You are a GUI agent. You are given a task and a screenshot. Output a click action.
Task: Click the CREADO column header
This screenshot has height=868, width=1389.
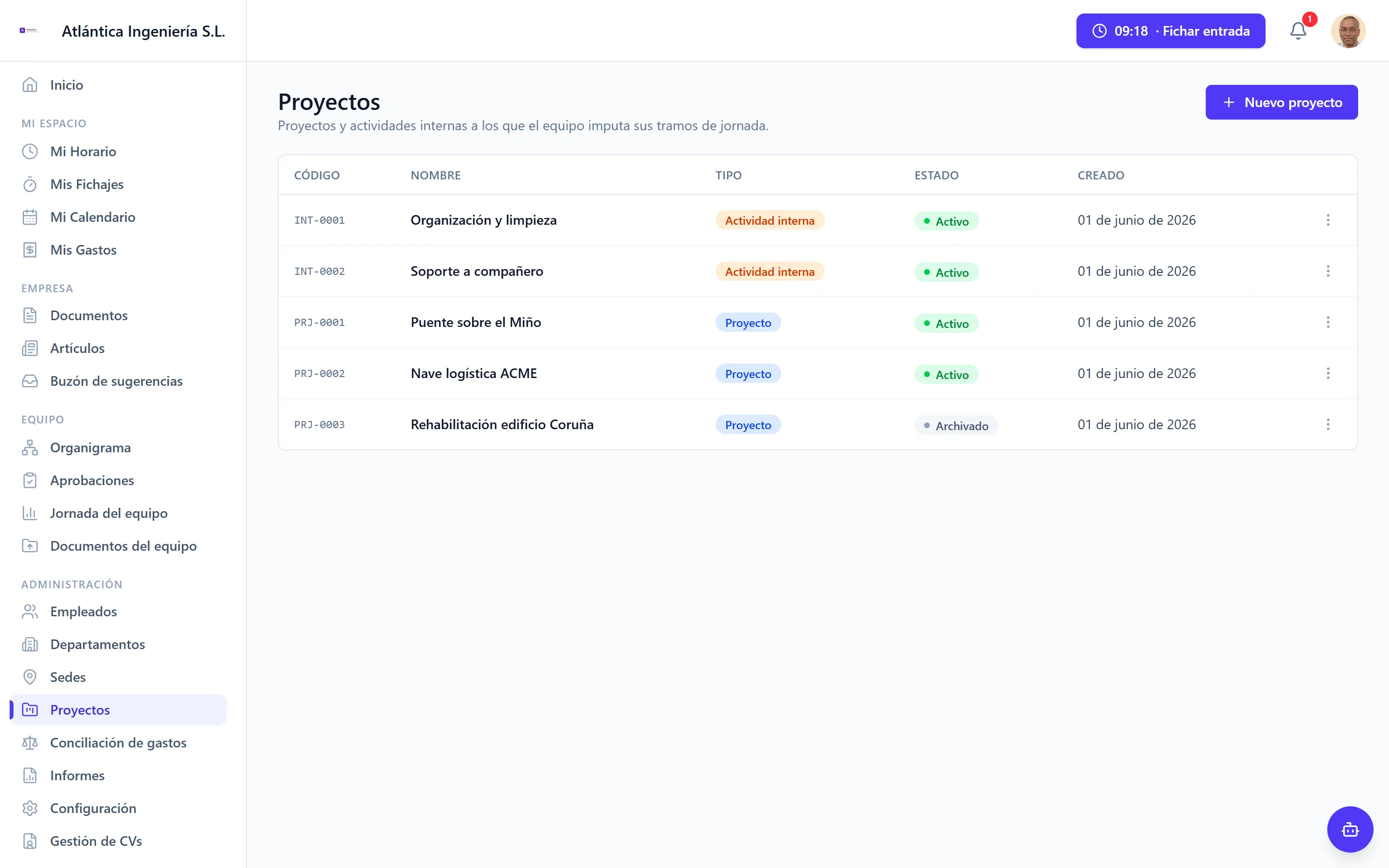click(x=1100, y=175)
